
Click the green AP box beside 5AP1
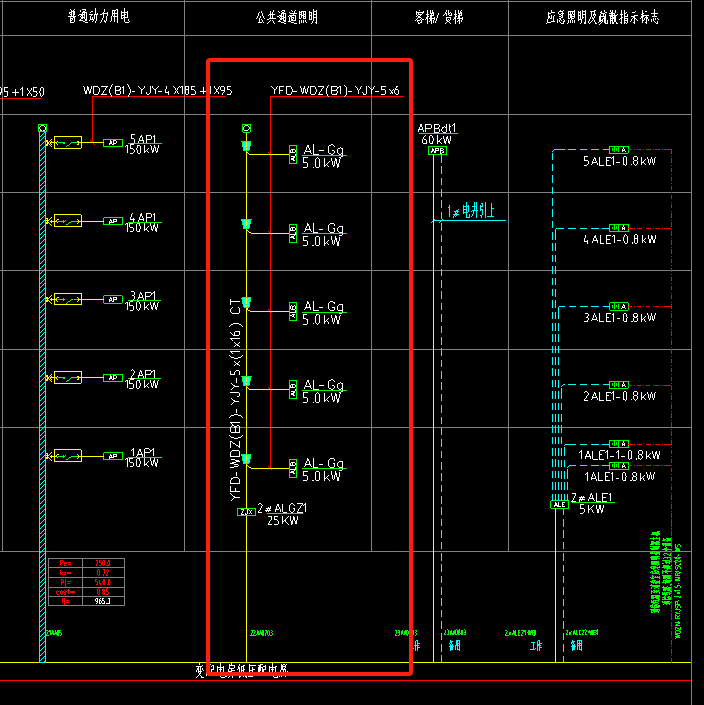tap(113, 143)
